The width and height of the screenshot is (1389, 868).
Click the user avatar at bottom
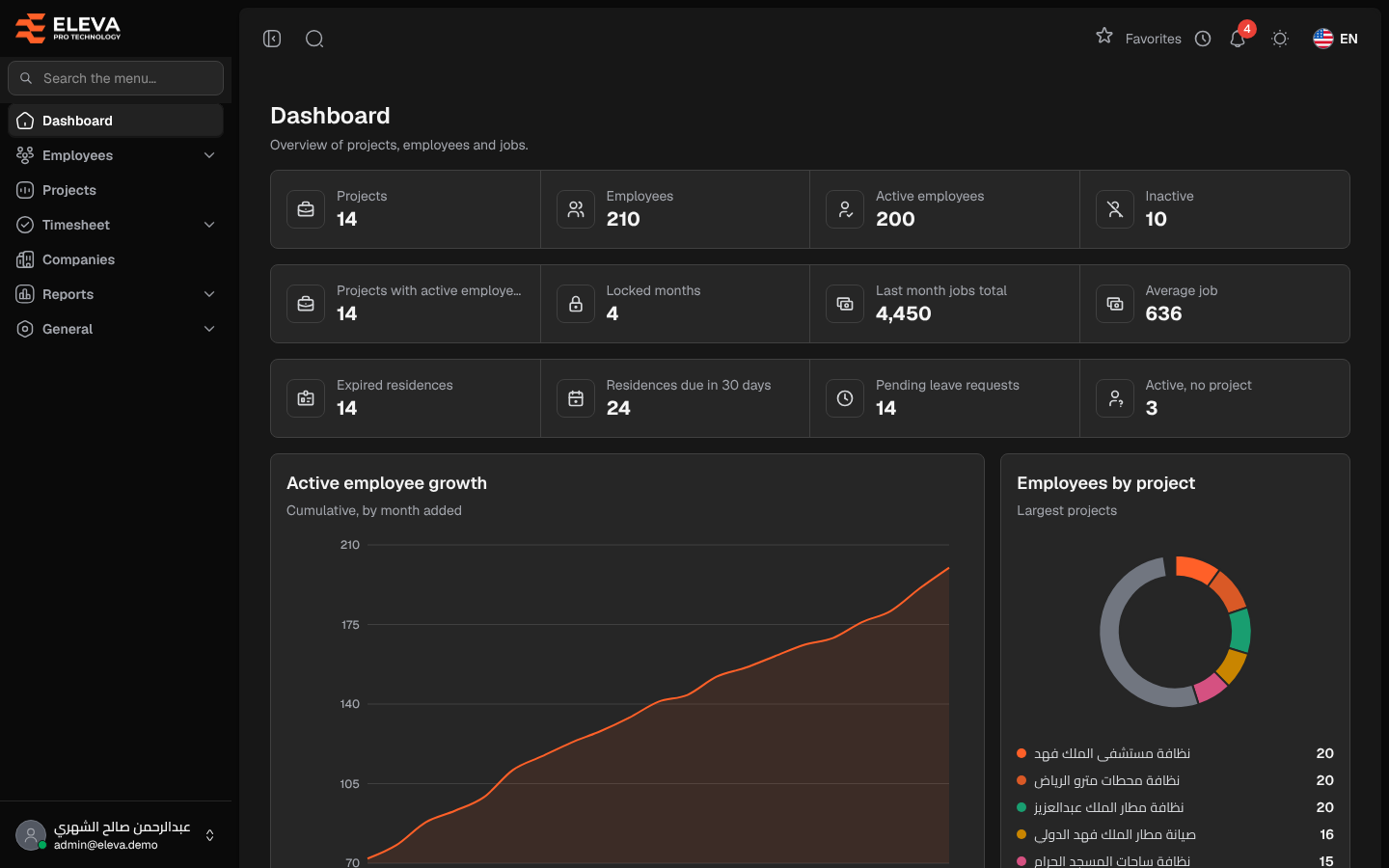tap(31, 835)
